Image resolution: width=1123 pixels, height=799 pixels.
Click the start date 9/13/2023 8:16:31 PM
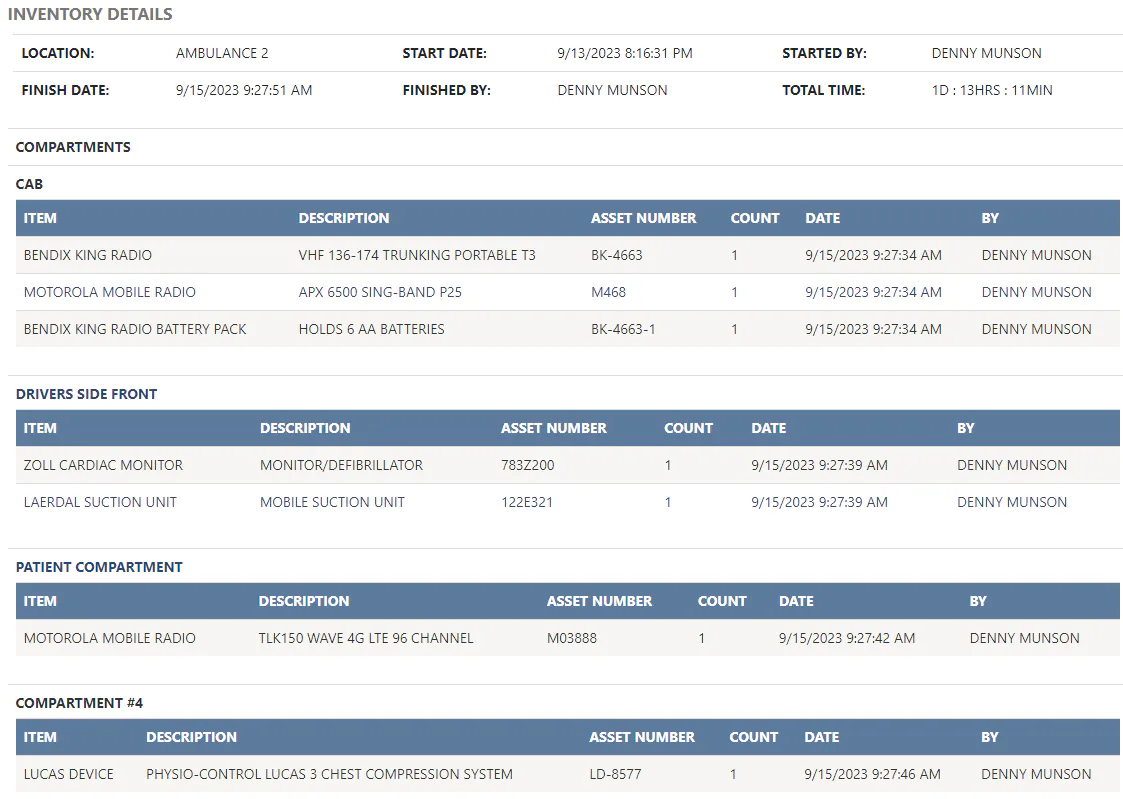click(x=625, y=53)
